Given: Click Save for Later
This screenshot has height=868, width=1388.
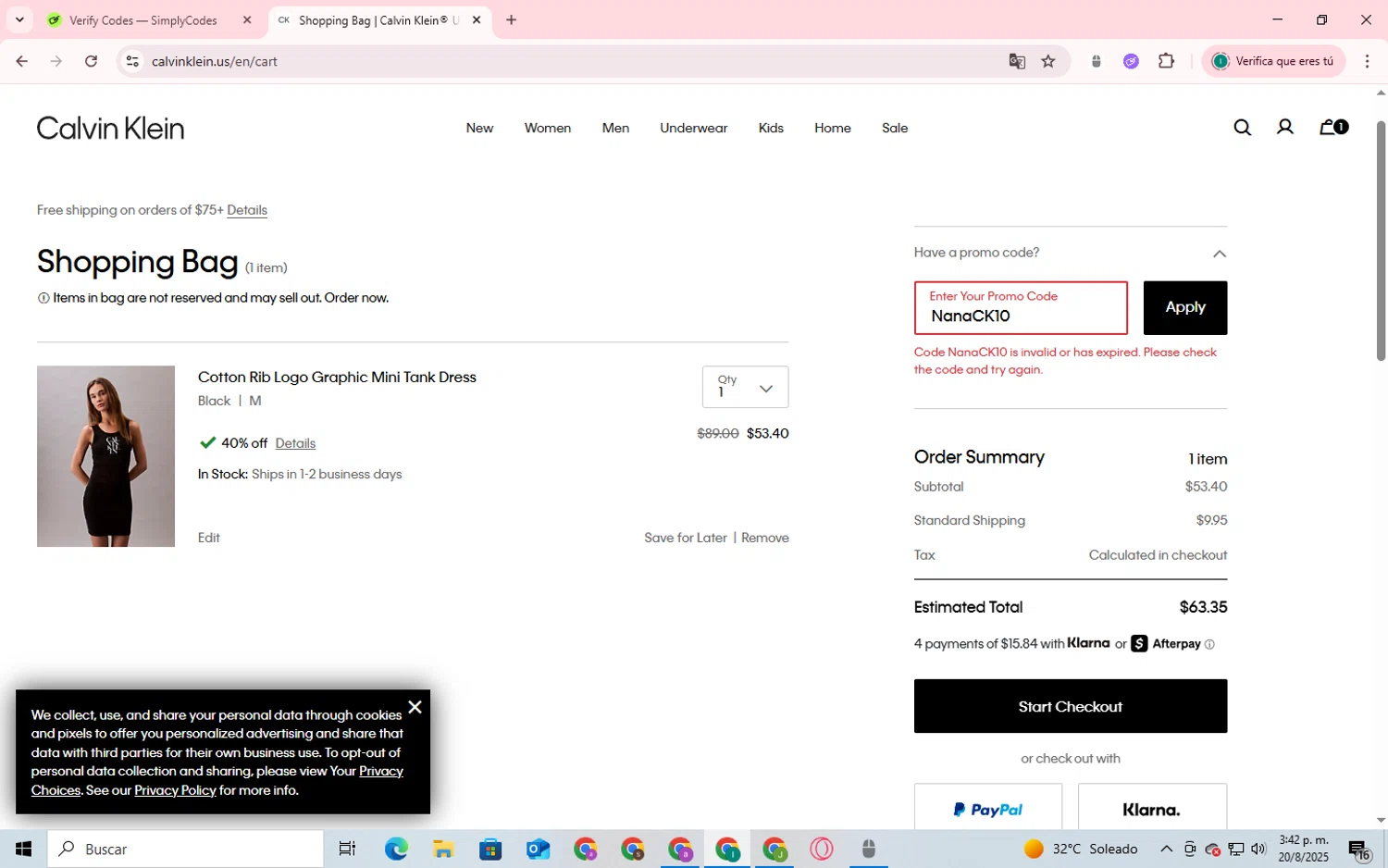Looking at the screenshot, I should click(x=686, y=538).
